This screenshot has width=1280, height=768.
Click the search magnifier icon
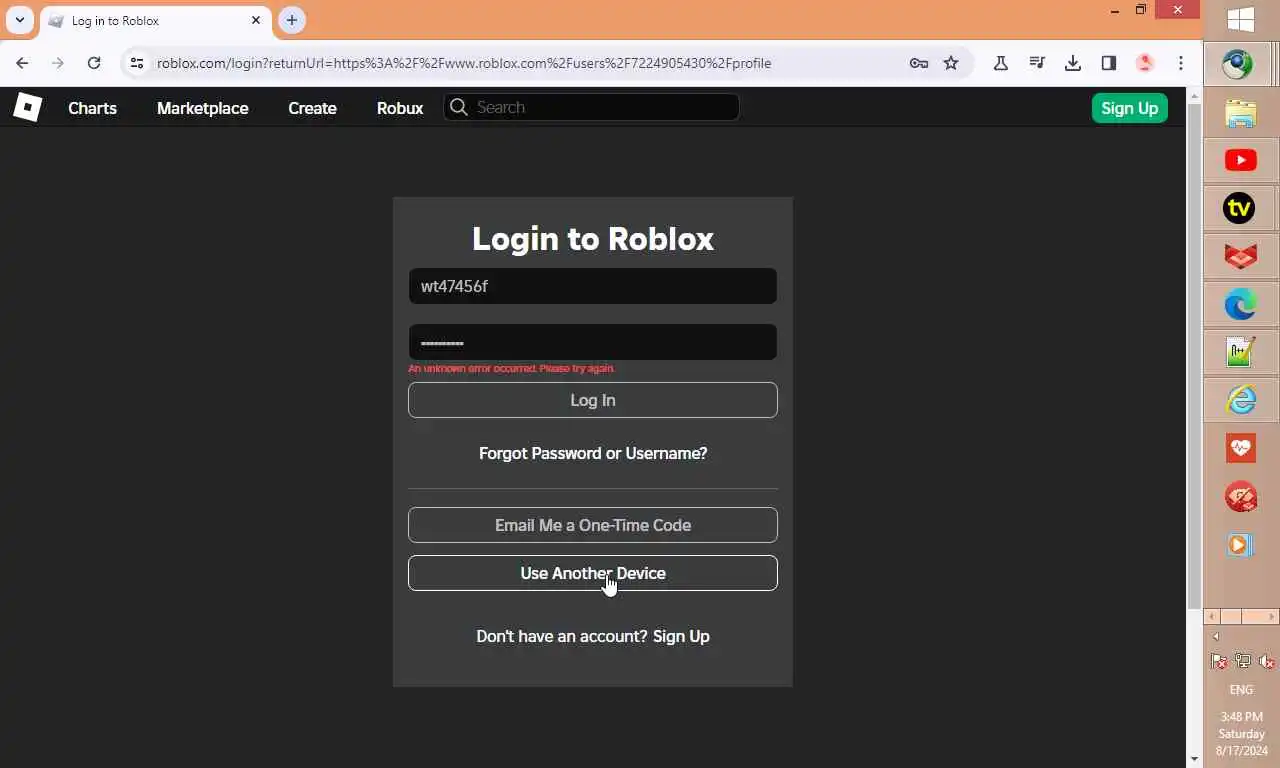[x=459, y=107]
